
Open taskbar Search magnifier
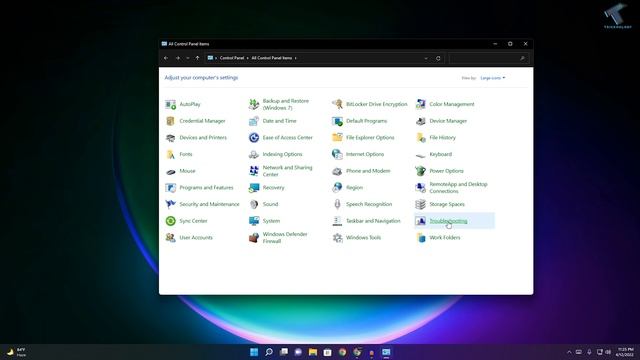[x=269, y=352]
